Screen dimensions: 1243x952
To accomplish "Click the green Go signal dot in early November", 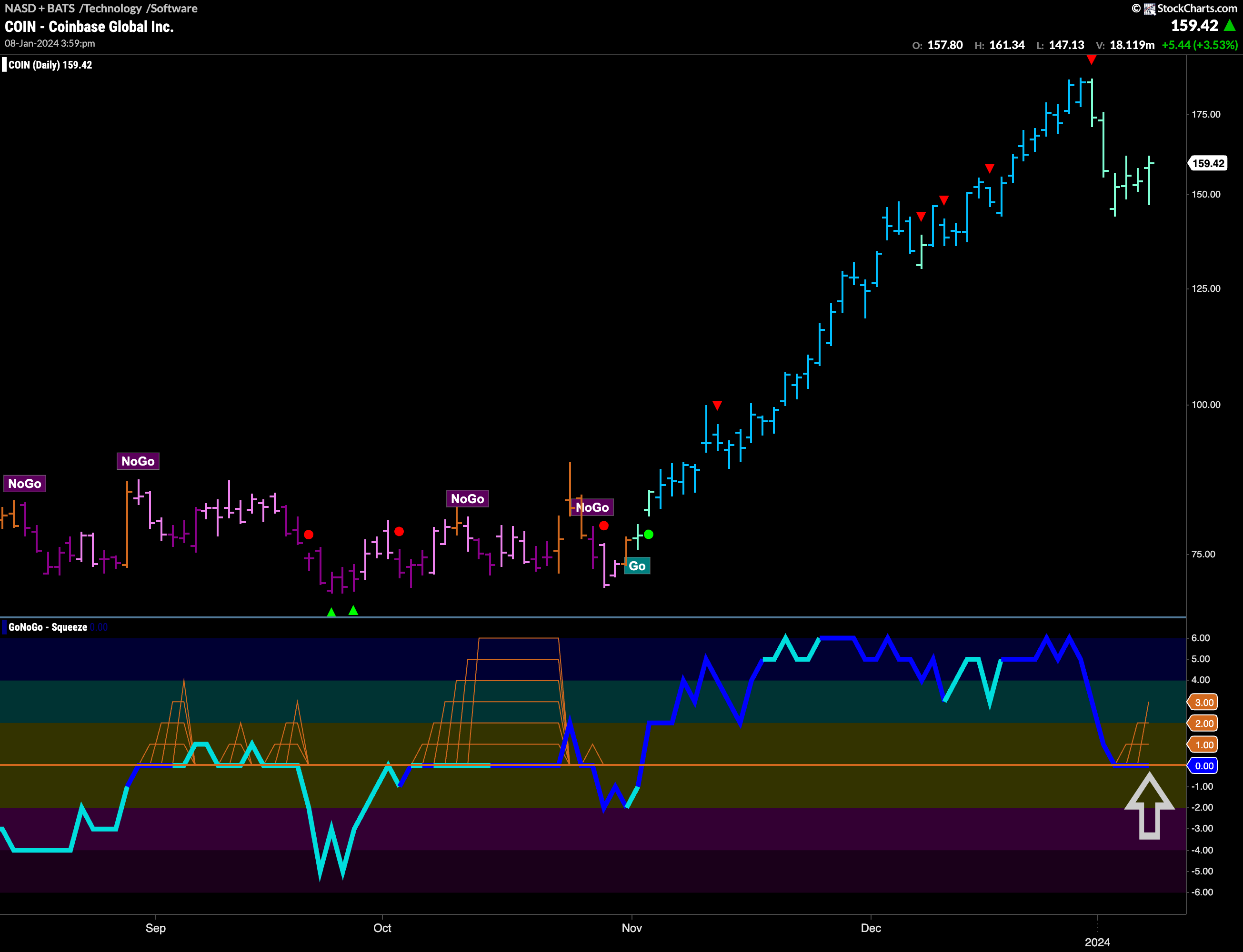I will coord(649,535).
